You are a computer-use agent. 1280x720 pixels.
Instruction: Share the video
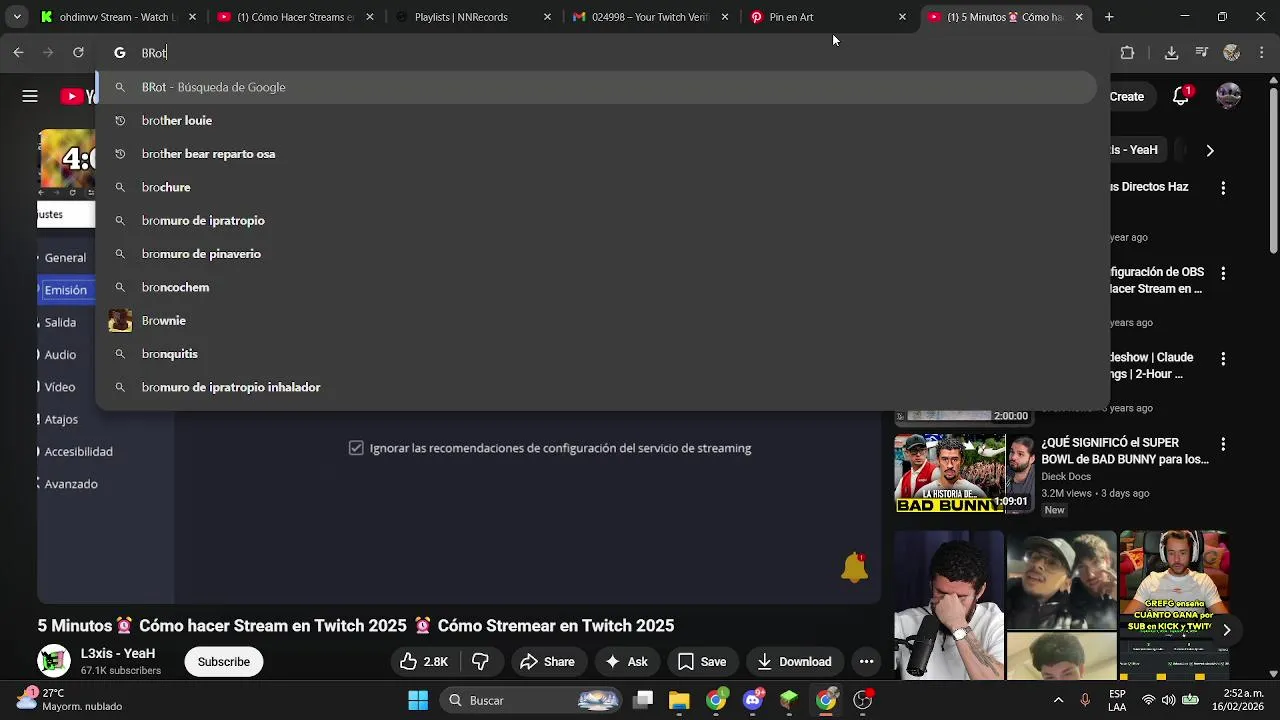click(548, 662)
